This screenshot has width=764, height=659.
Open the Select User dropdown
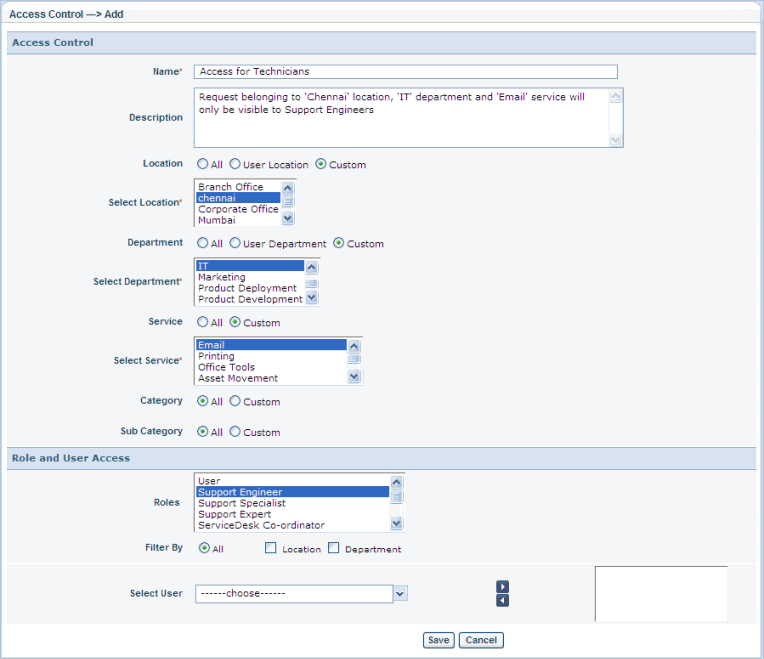(x=400, y=593)
